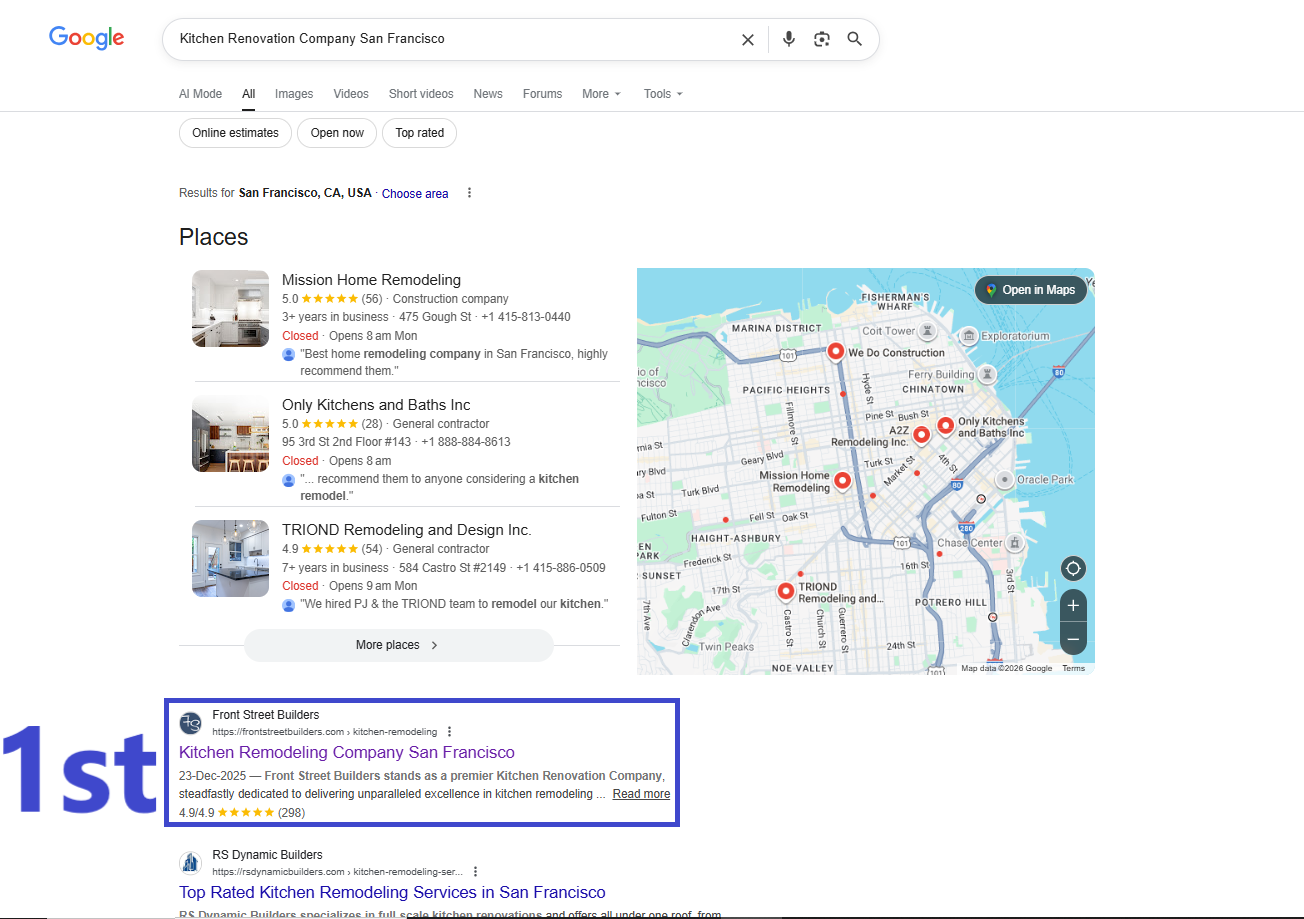Click Read more in Front Street snippet
The height and width of the screenshot is (919, 1304).
point(641,794)
